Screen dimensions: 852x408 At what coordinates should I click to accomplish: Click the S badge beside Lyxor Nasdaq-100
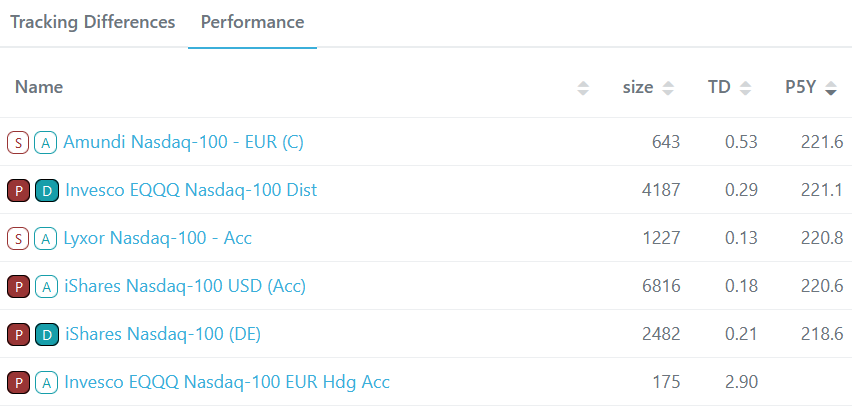(17, 238)
